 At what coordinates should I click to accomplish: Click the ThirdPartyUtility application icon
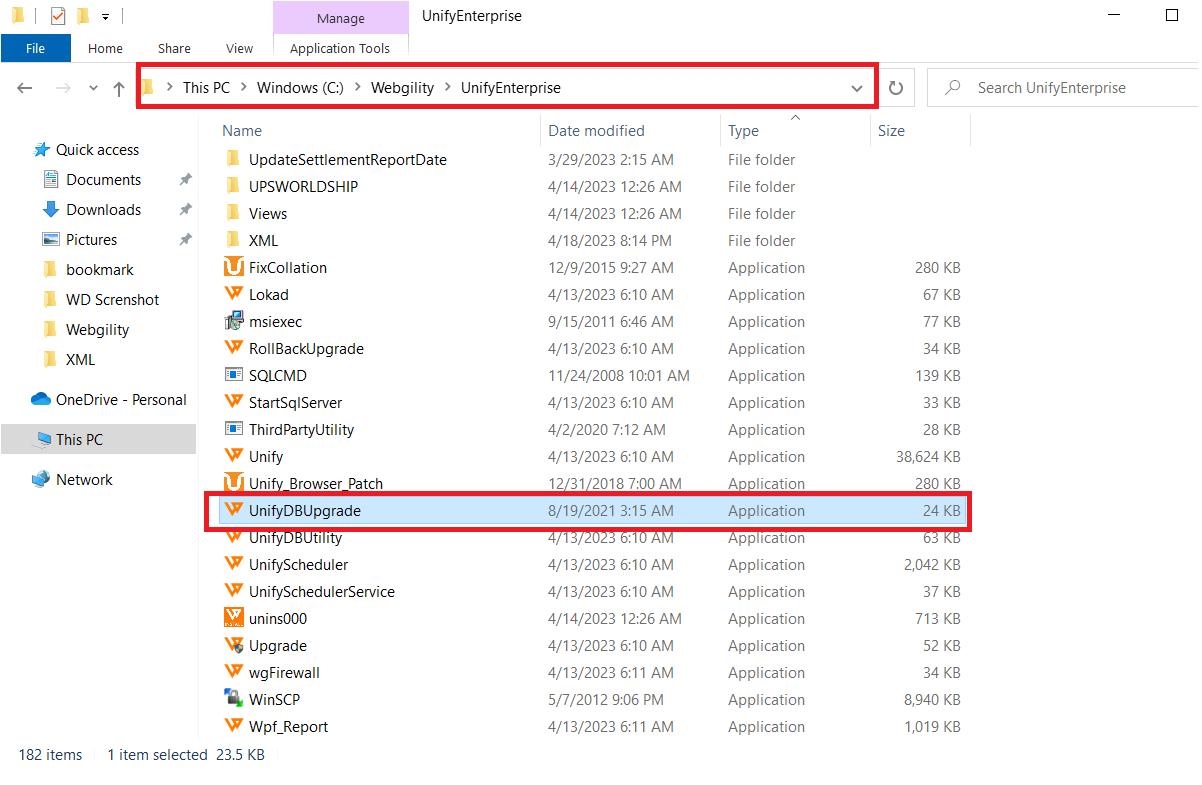click(x=233, y=429)
